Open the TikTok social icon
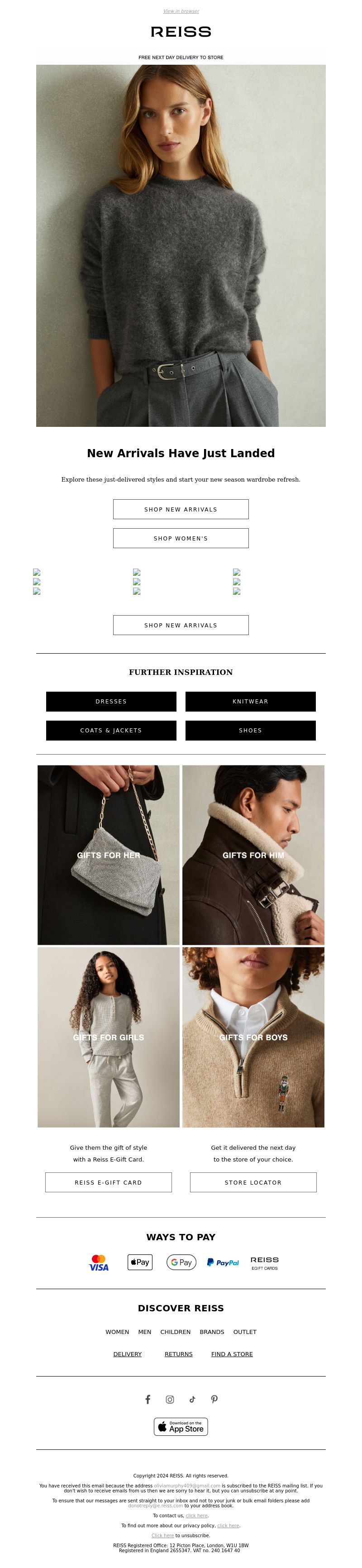Viewport: 362px width, 1568px height. [x=192, y=1399]
